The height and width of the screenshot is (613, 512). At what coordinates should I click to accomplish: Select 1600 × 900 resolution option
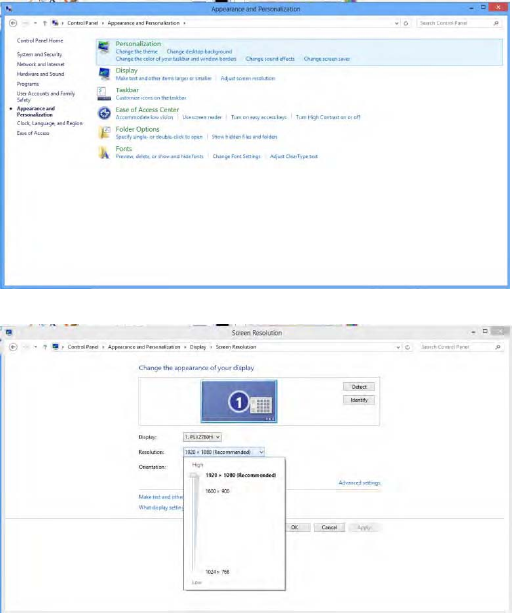pyautogui.click(x=217, y=491)
